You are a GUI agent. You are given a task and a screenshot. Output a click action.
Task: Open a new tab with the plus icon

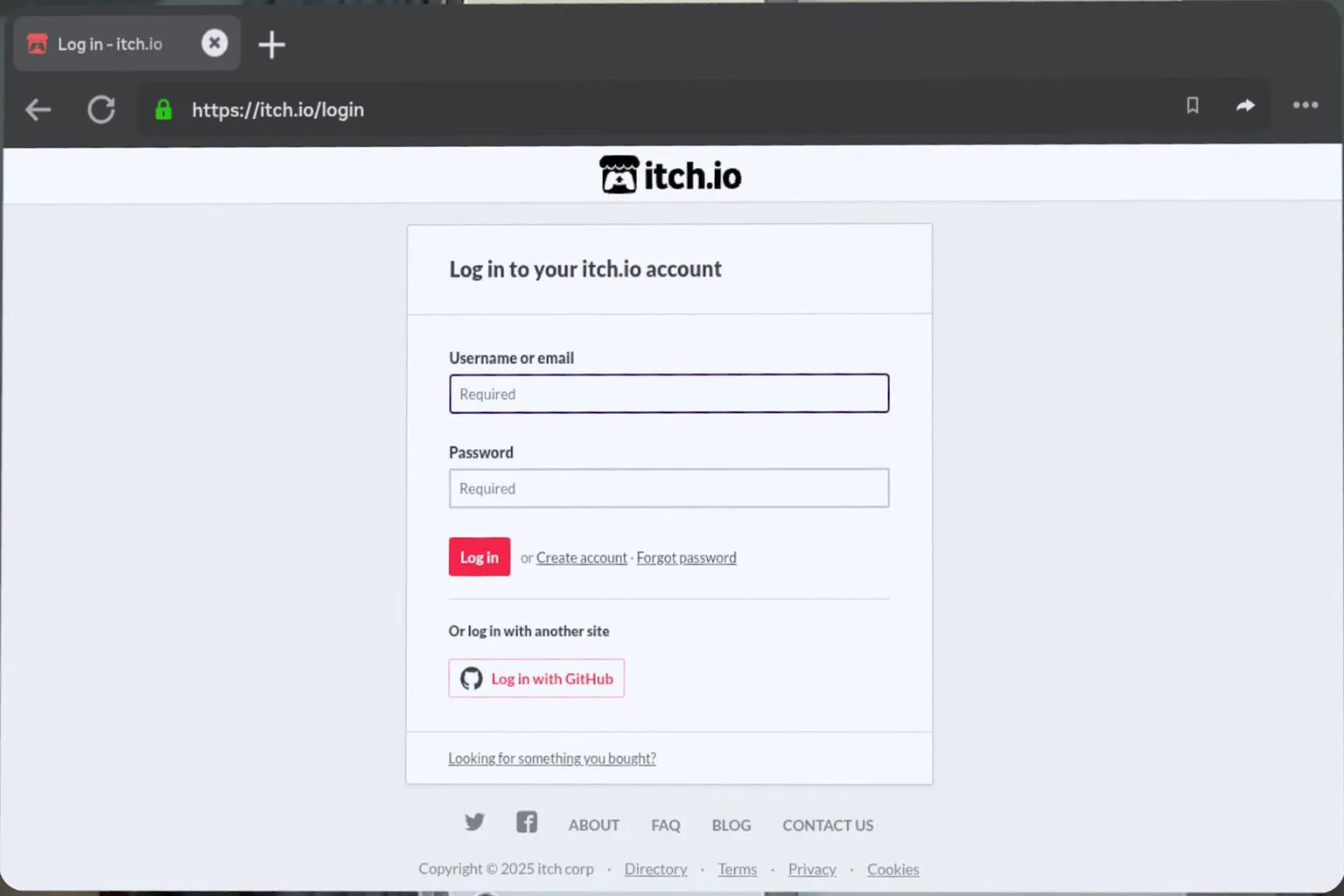[x=272, y=45]
